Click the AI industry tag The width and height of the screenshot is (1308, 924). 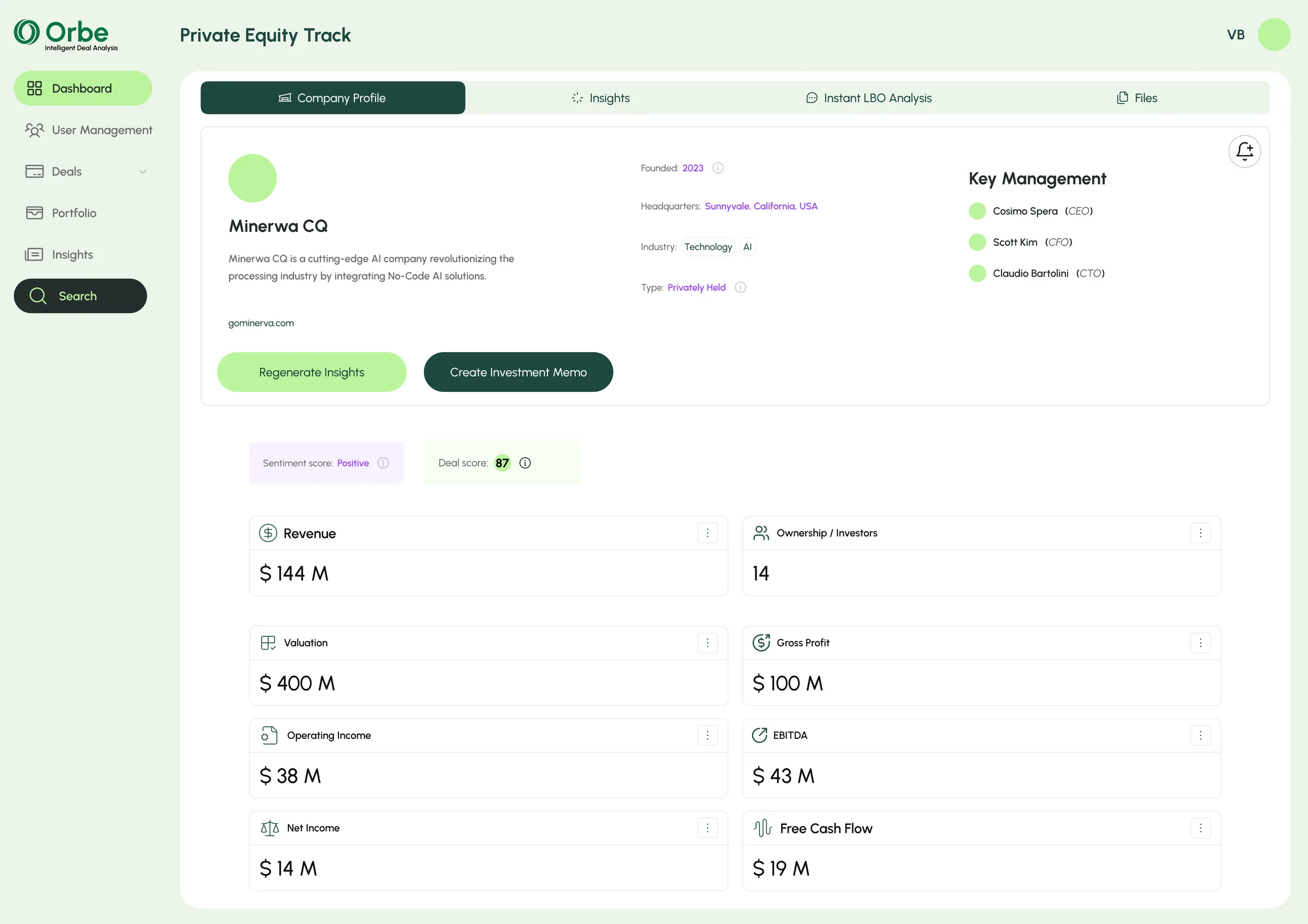point(747,247)
